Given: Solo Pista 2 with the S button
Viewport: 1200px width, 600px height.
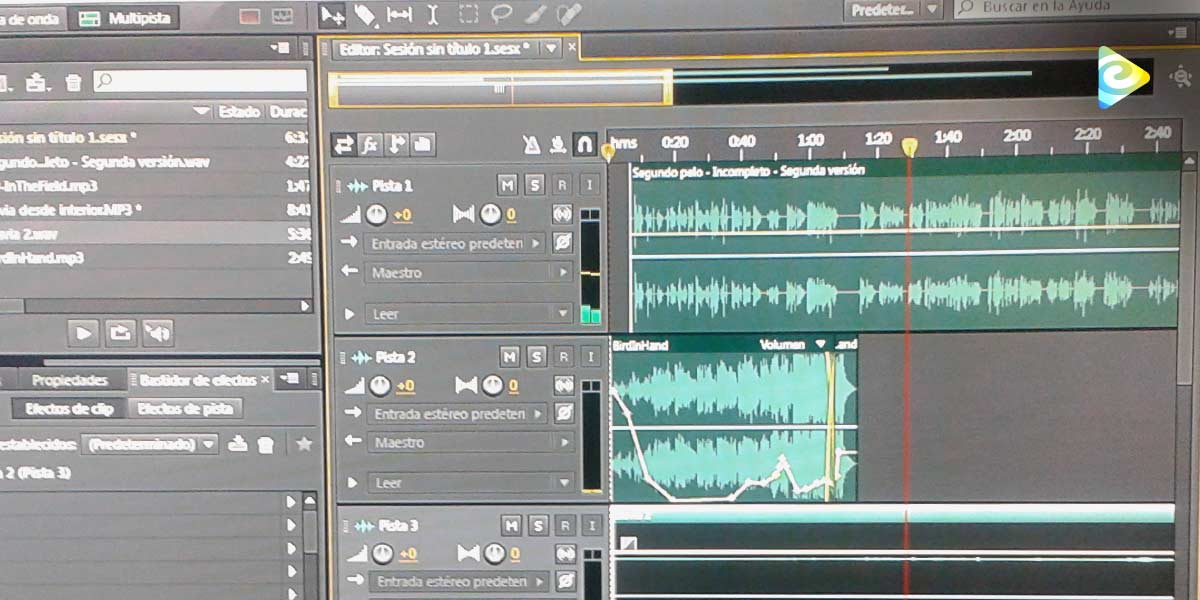Looking at the screenshot, I should coord(537,357).
